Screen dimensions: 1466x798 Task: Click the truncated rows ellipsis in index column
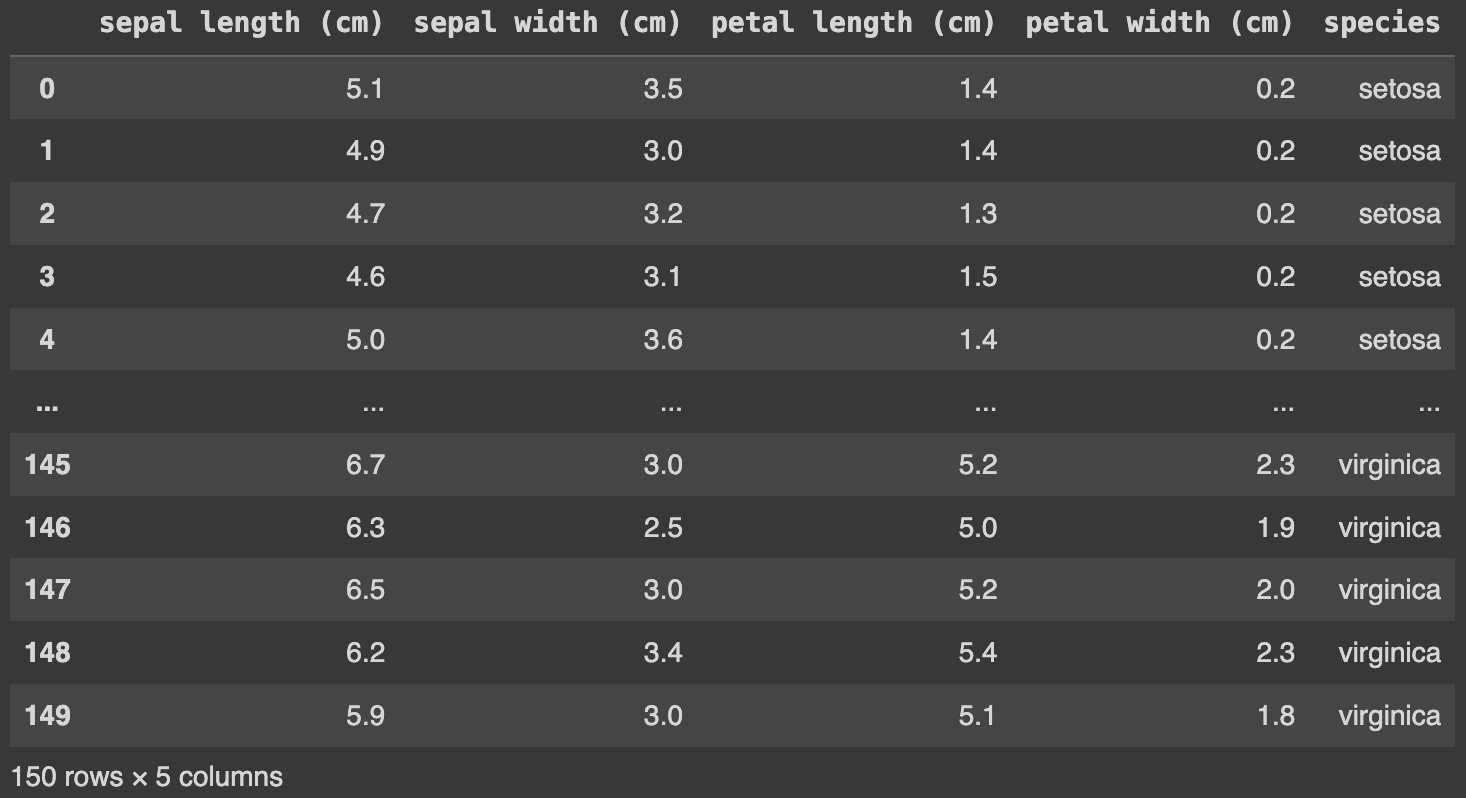coord(46,406)
